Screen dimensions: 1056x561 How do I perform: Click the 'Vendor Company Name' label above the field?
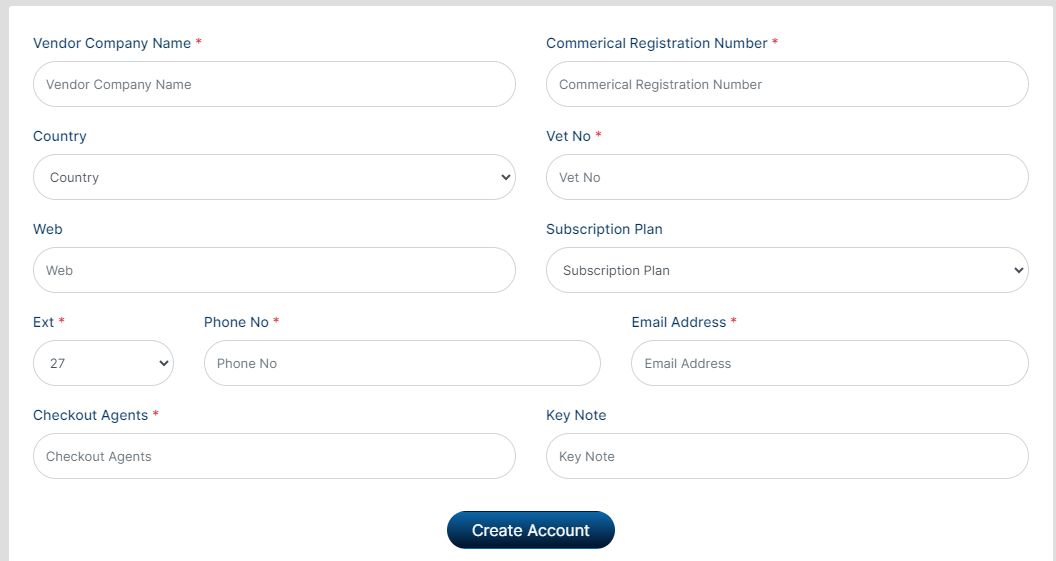112,44
